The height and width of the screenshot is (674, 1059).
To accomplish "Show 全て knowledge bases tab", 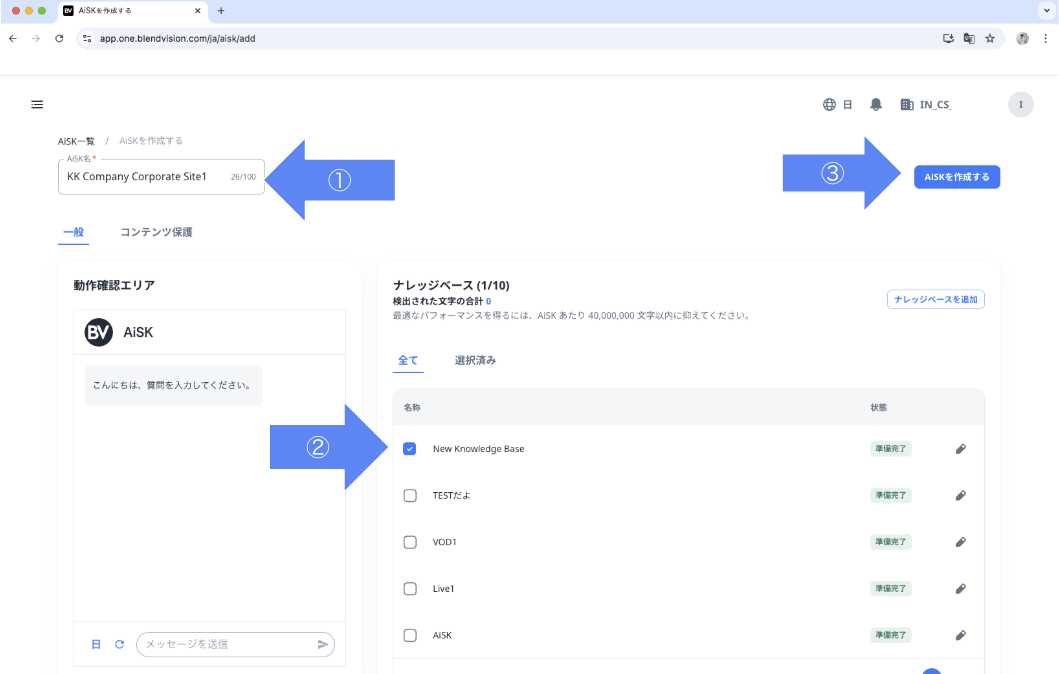I will [x=408, y=360].
